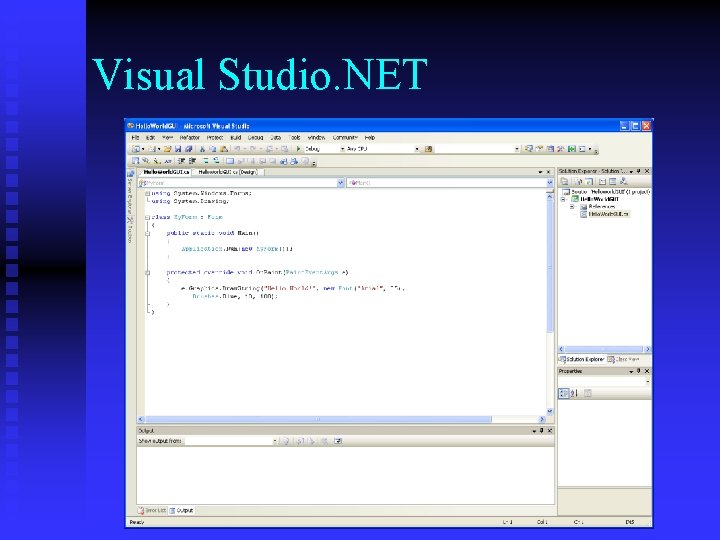This screenshot has height=540, width=720.
Task: Click the Find in Files icon
Action: (428, 149)
